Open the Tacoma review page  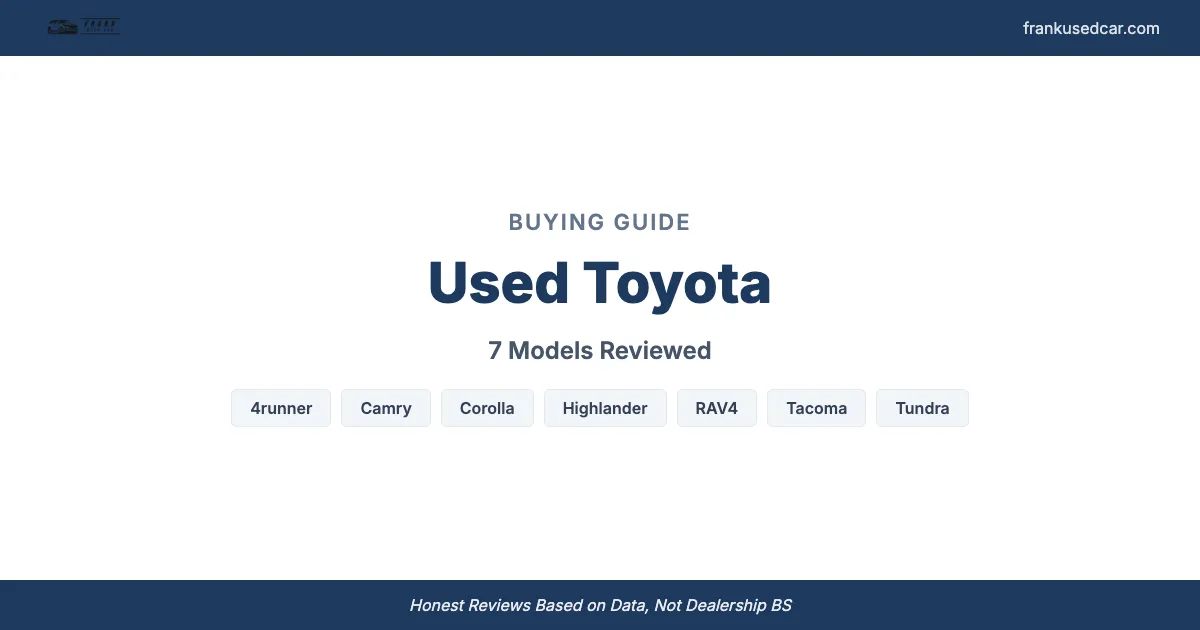[816, 408]
